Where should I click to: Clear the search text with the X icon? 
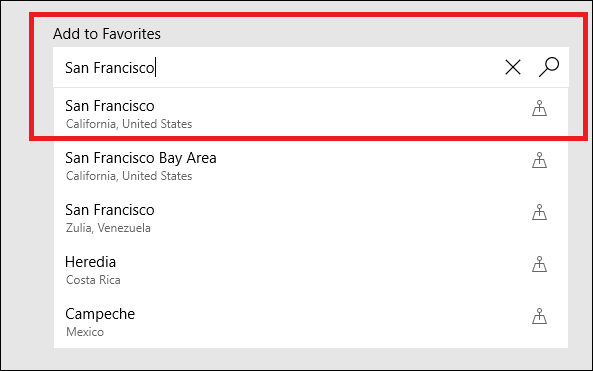tap(513, 68)
